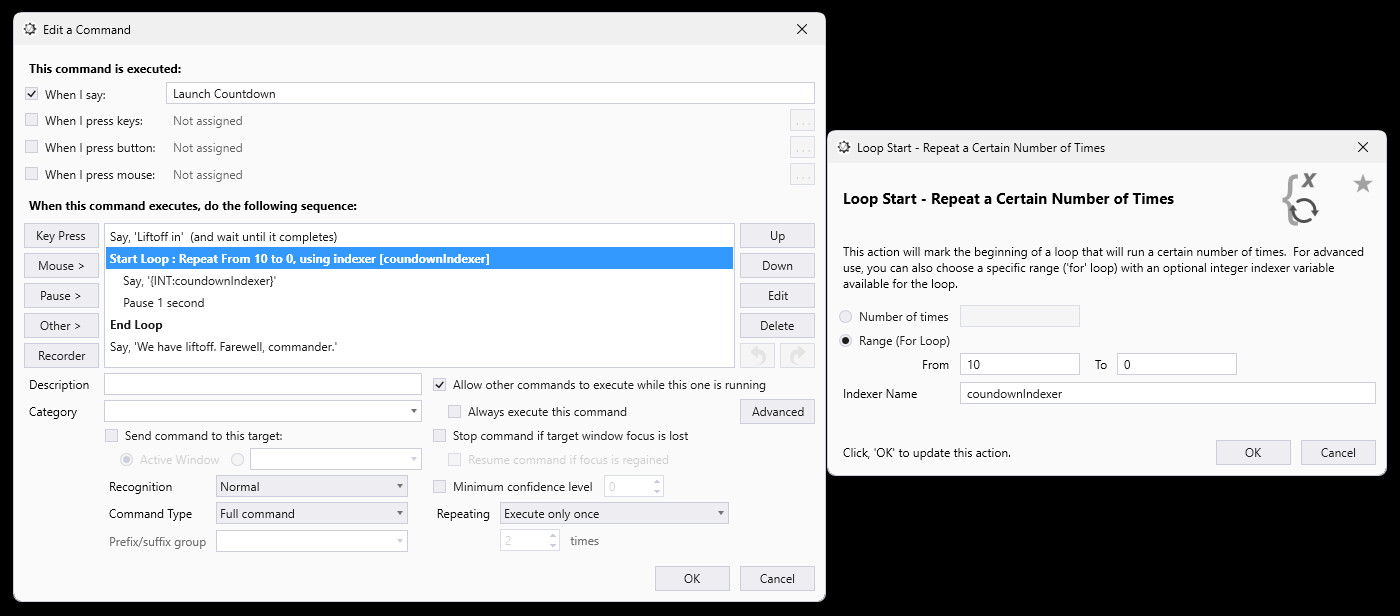
Task: Confirm the loop with OK in Loop Start dialog
Action: click(x=1253, y=452)
